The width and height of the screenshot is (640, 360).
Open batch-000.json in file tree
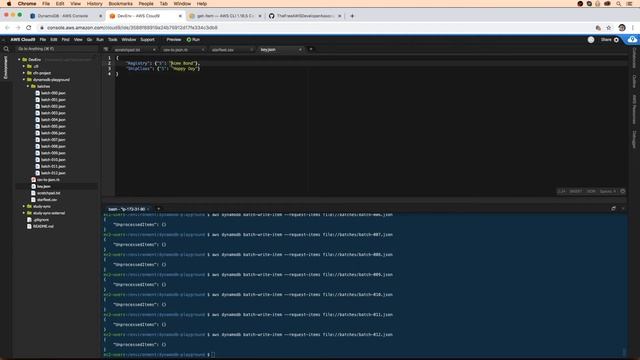53,93
